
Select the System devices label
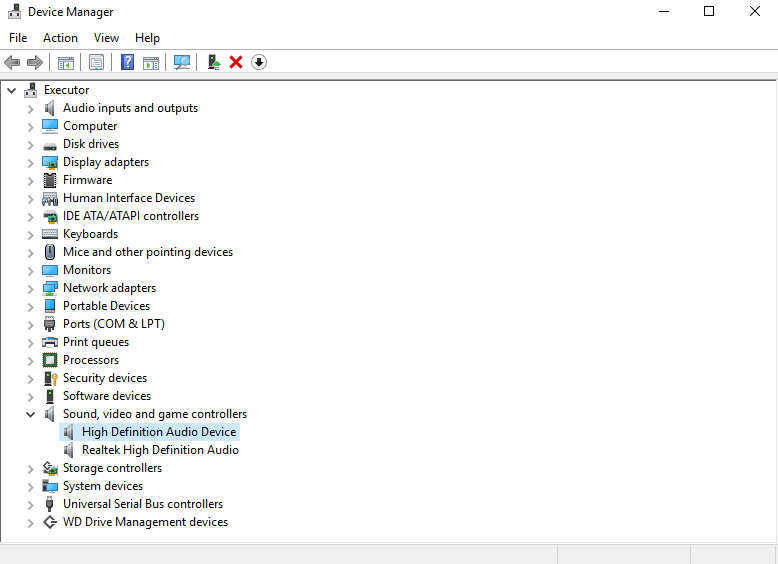point(103,486)
